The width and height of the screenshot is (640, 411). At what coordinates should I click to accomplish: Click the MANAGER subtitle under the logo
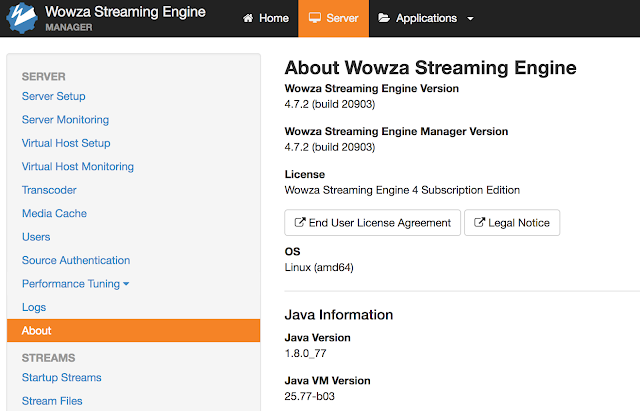pyautogui.click(x=69, y=27)
